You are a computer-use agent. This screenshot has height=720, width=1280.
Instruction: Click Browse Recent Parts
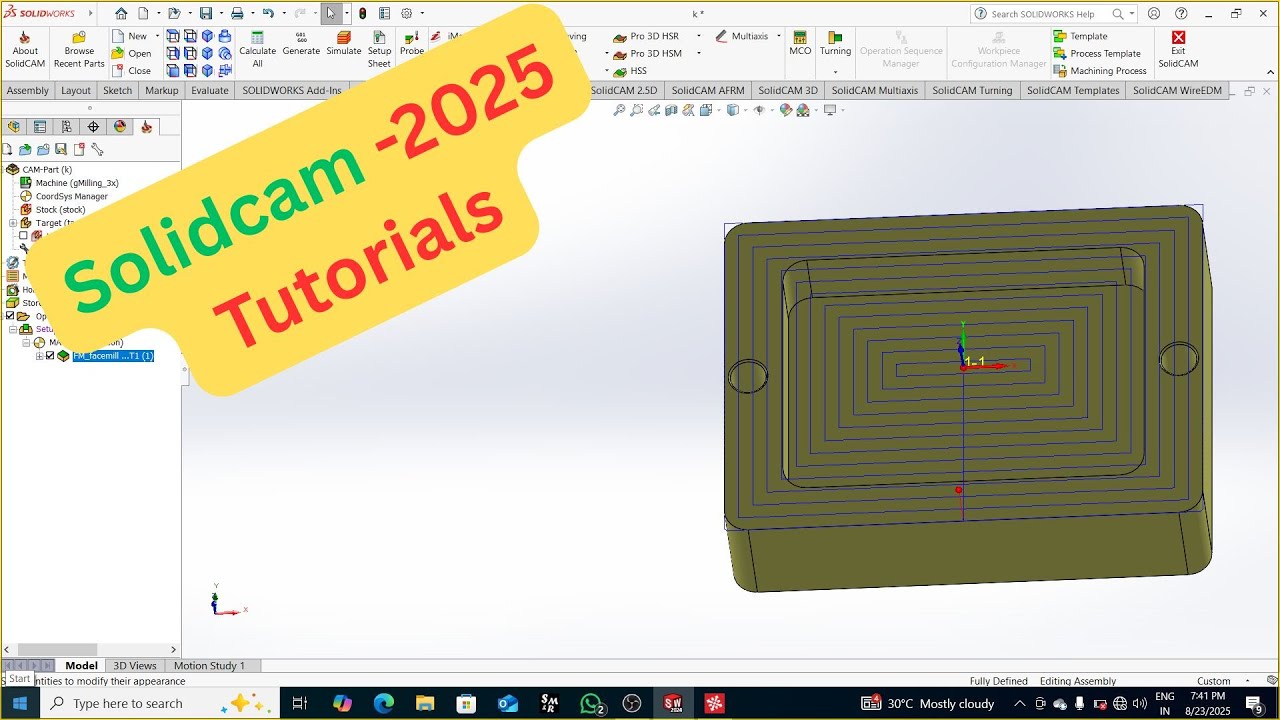(x=79, y=50)
